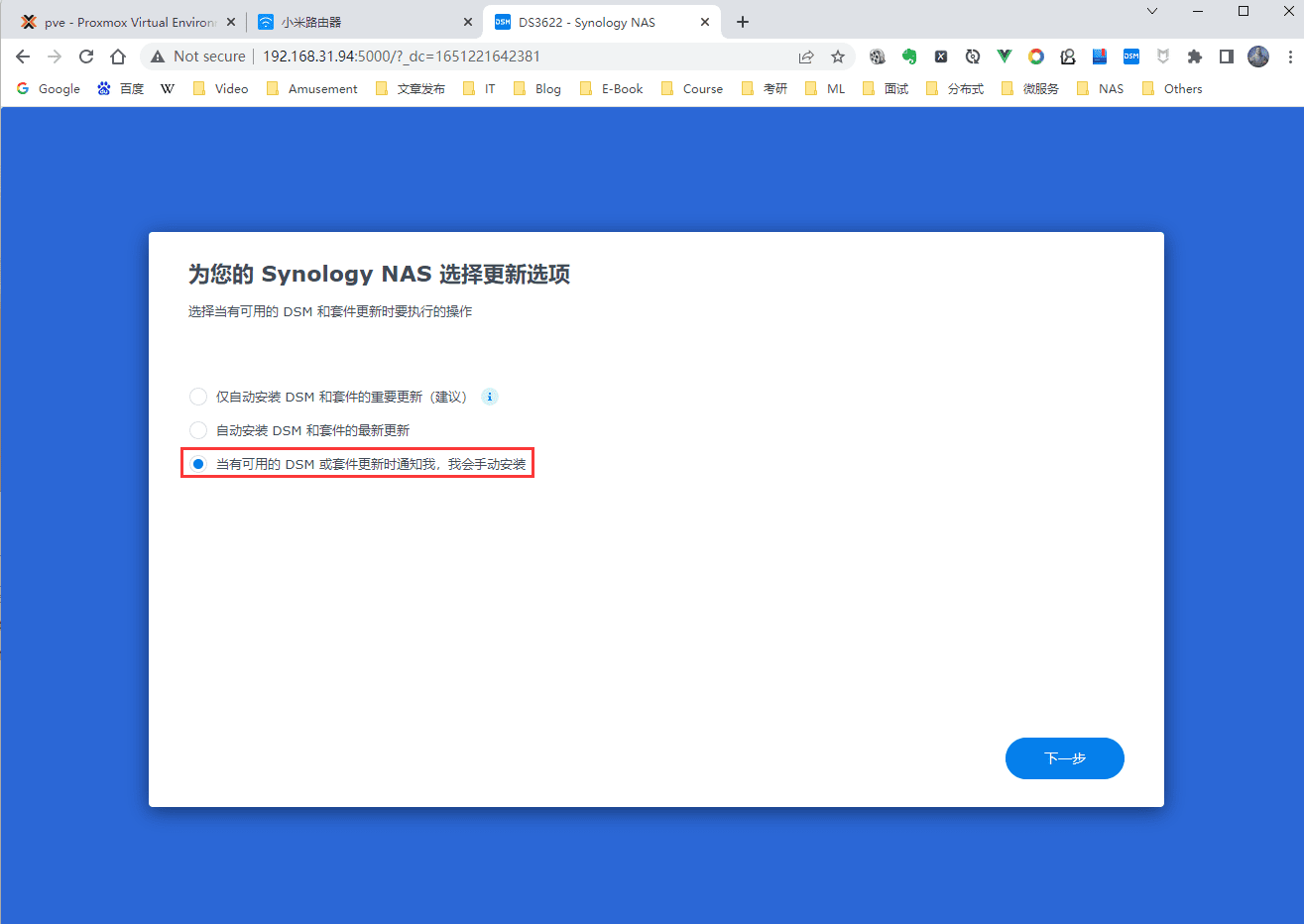Share this page from address bar

click(806, 57)
